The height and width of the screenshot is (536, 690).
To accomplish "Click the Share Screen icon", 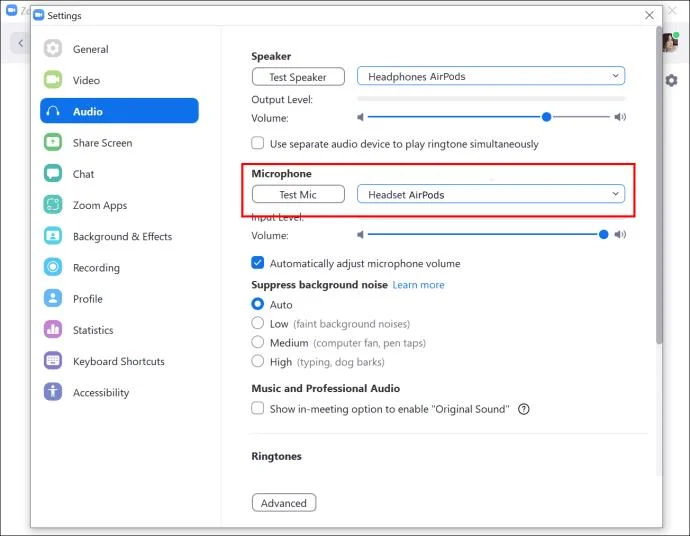I will pyautogui.click(x=53, y=142).
